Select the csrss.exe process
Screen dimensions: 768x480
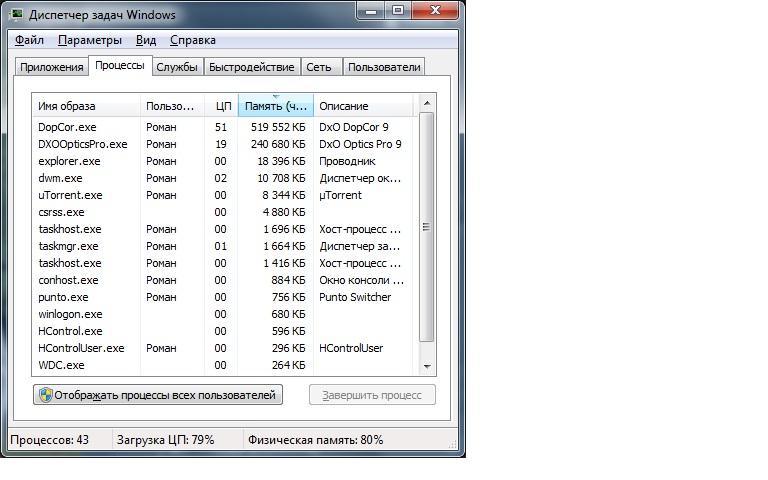click(x=225, y=212)
